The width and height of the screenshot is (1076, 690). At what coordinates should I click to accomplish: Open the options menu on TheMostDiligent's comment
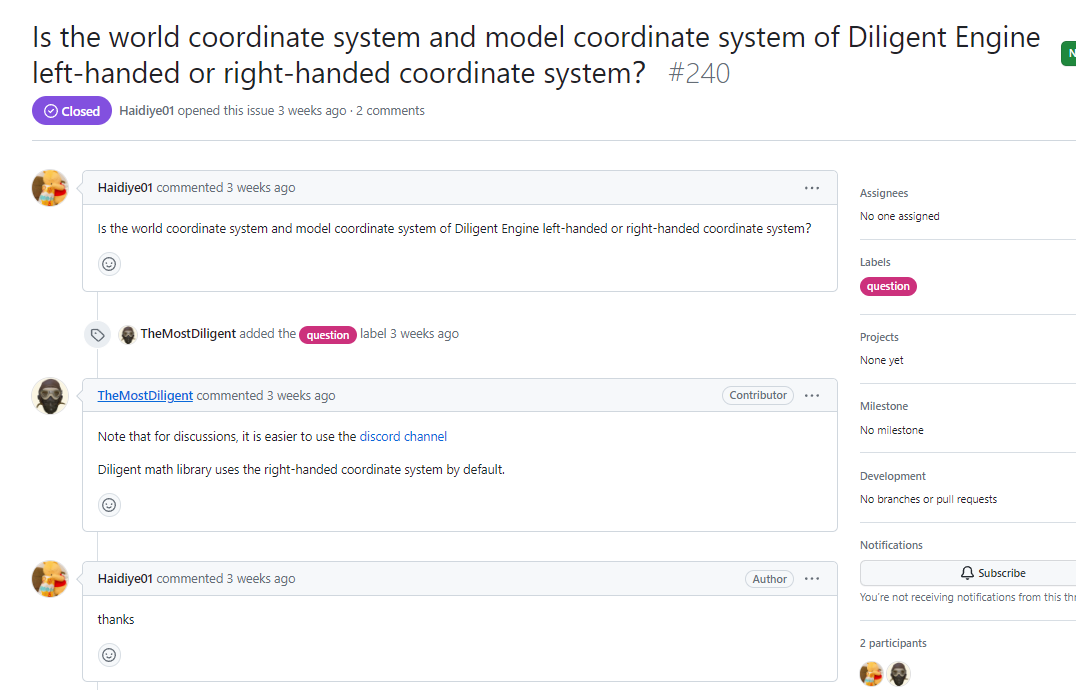(811, 395)
